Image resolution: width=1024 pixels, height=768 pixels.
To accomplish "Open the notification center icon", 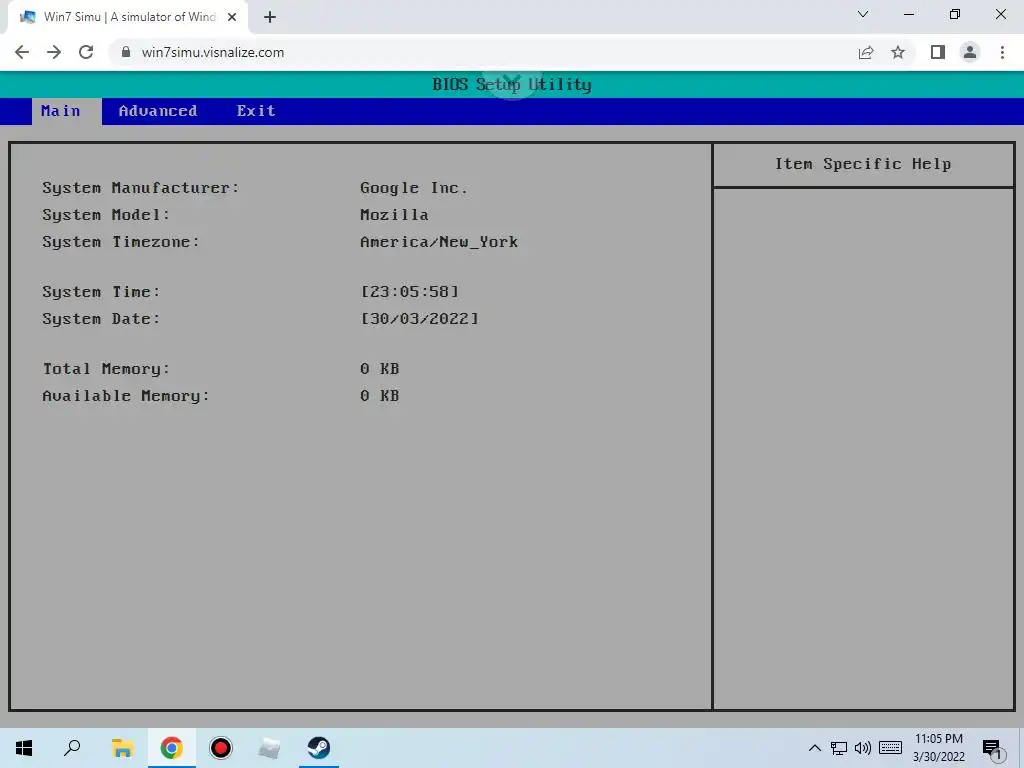I will (991, 748).
